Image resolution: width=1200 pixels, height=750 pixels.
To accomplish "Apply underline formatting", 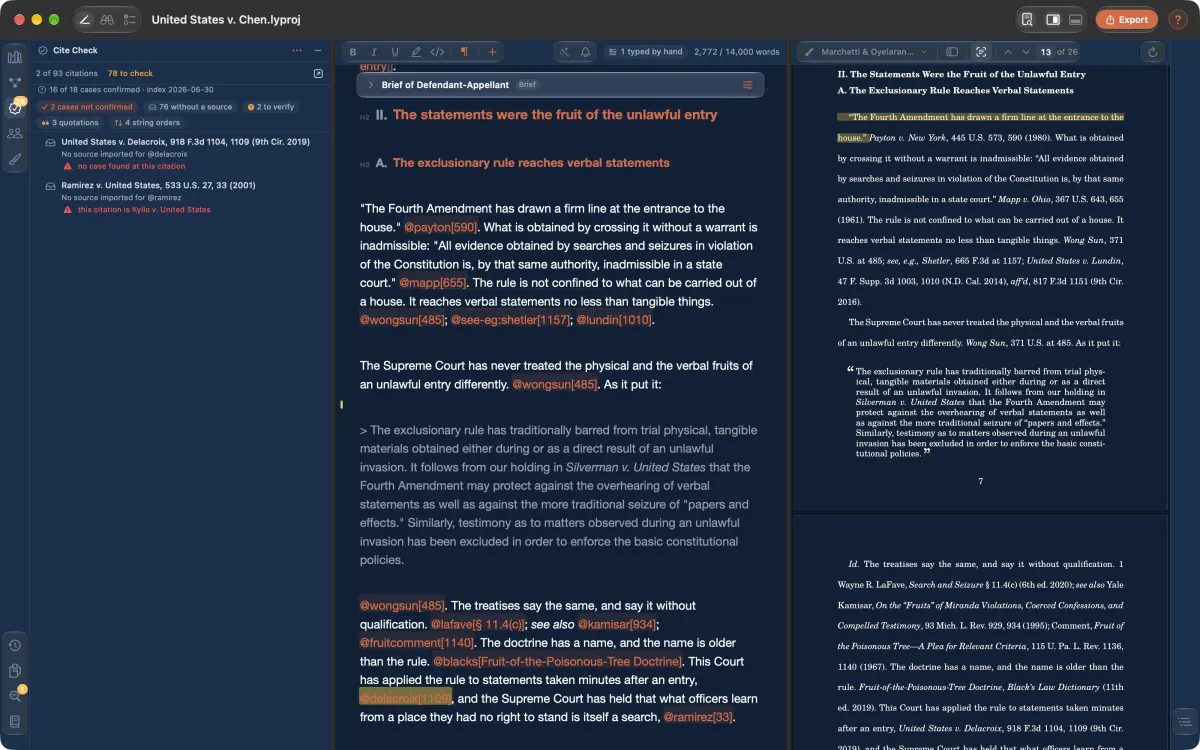I will 395,51.
